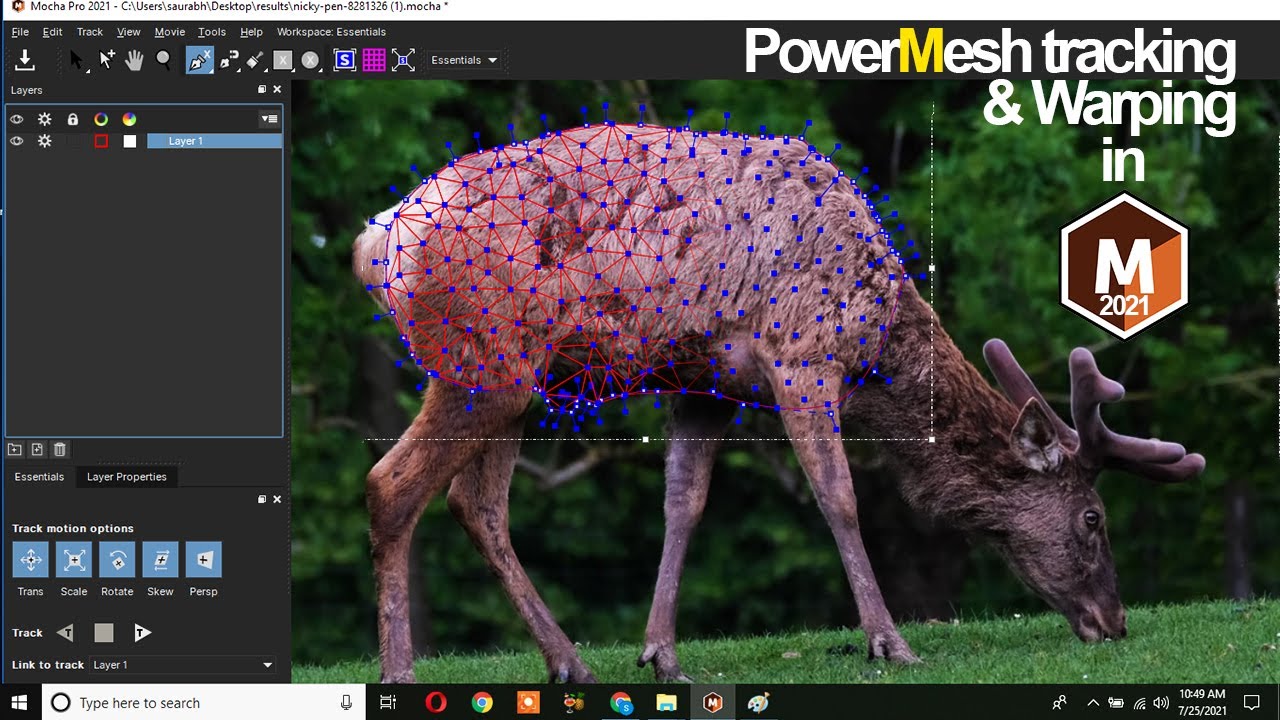Click Track Backwards button
1280x720 pixels.
point(65,632)
